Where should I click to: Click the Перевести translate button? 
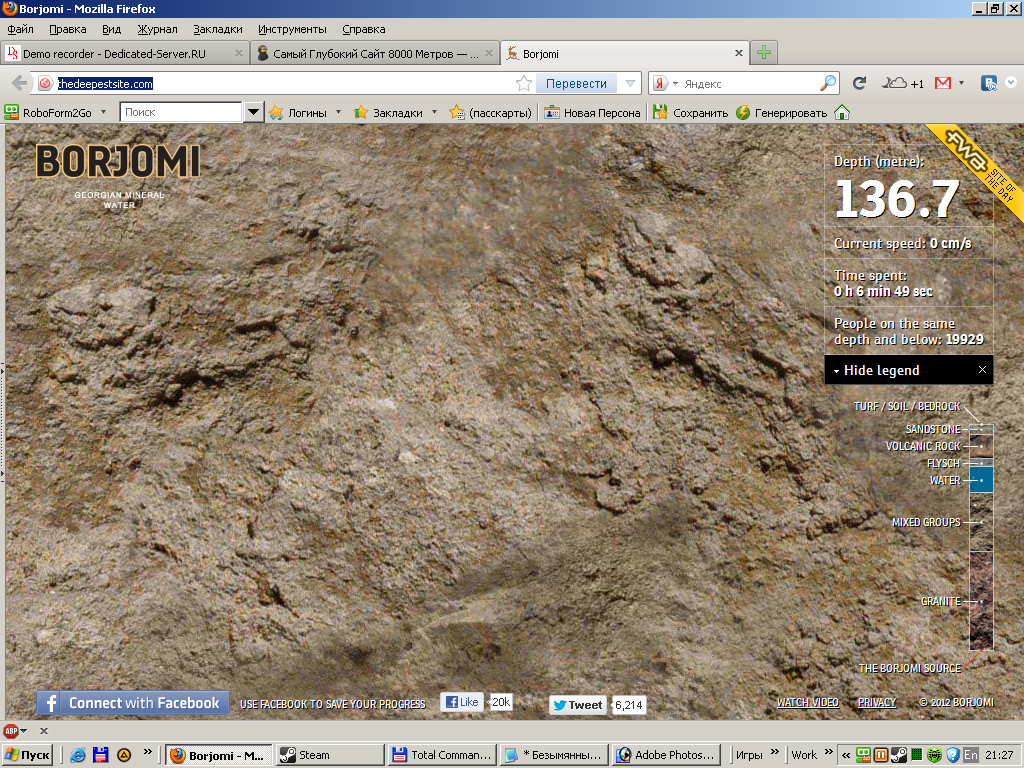576,83
